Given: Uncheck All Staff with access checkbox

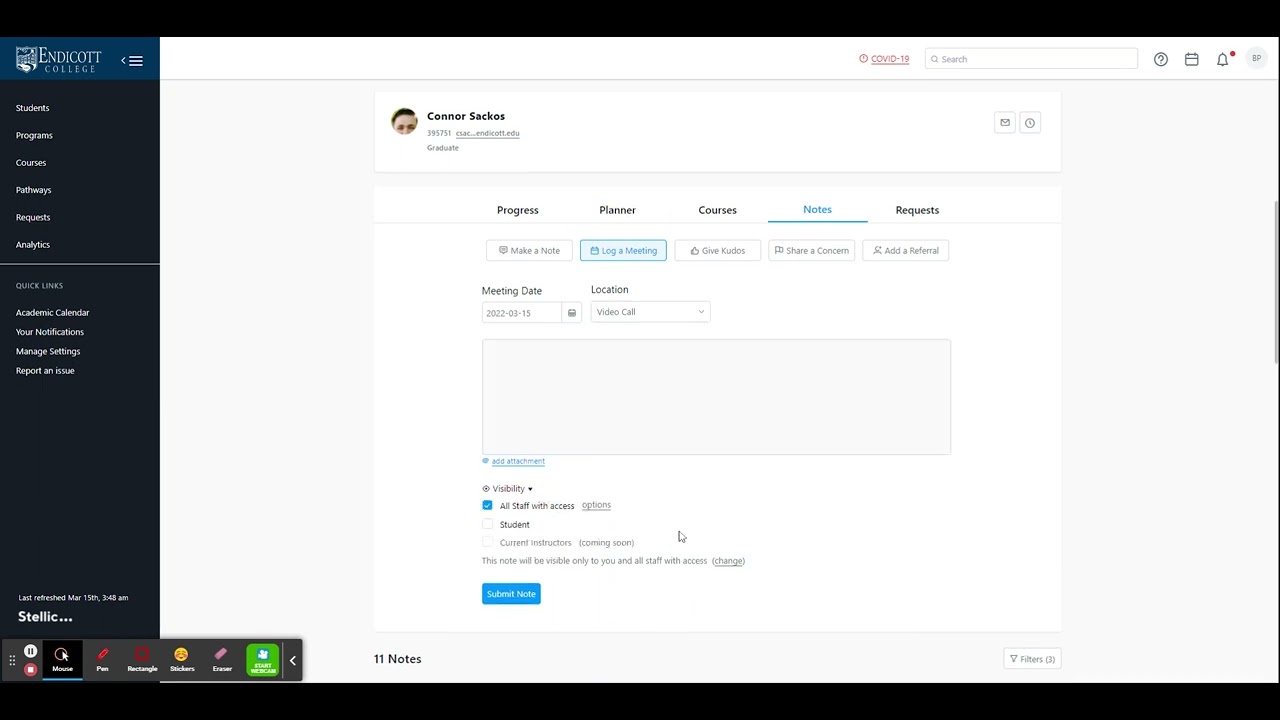Looking at the screenshot, I should (x=487, y=505).
